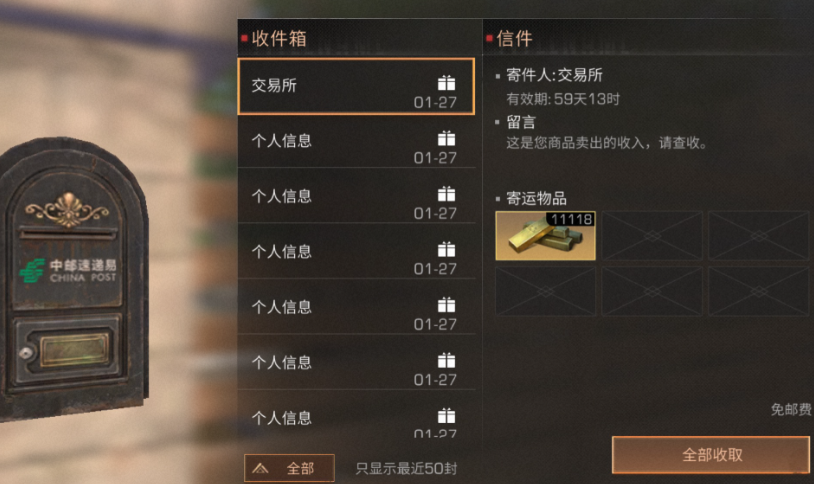
Task: Open the 全部 filter dropdown
Action: 289,468
